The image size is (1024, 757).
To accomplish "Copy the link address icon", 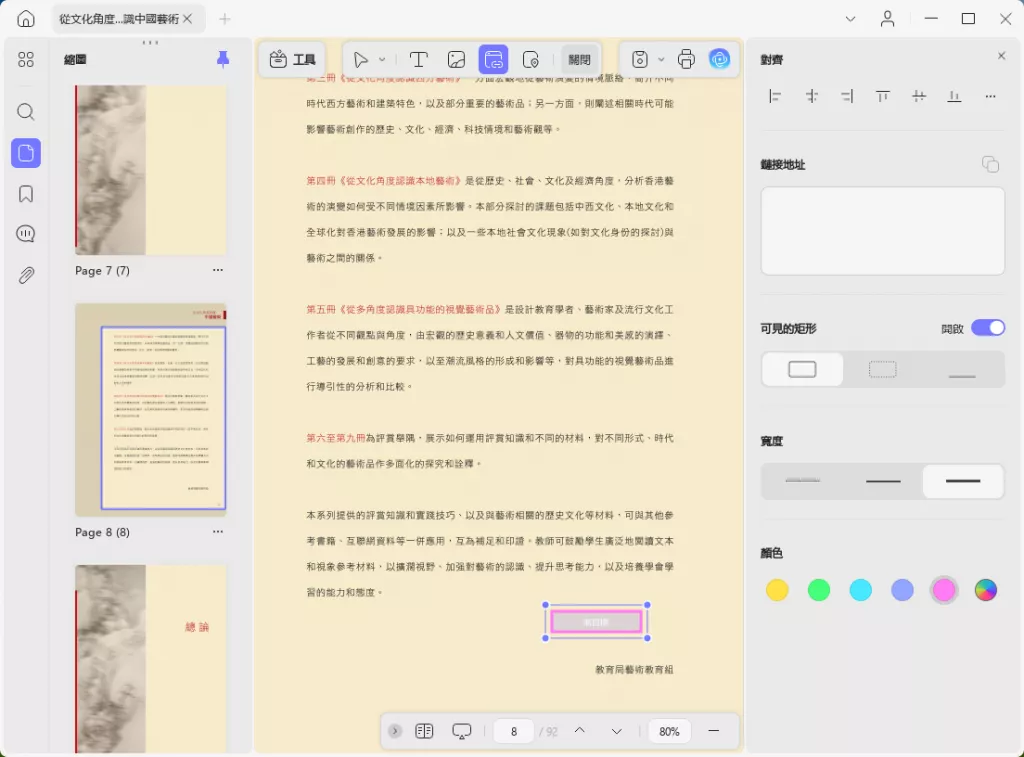I will 990,164.
